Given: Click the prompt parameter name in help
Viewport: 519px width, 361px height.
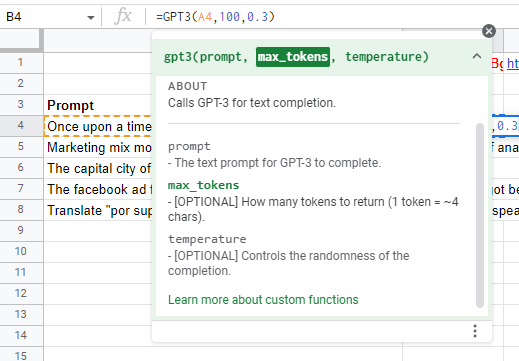Looking at the screenshot, I should pyautogui.click(x=189, y=146).
